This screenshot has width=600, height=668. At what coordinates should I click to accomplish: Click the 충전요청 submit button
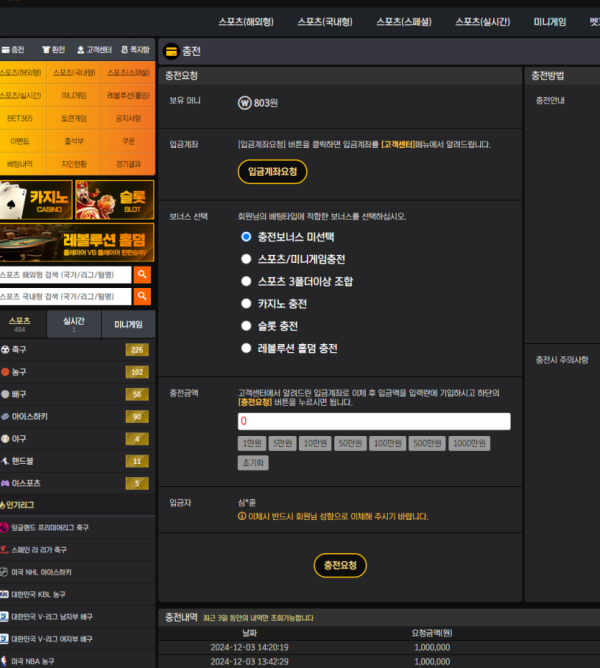point(340,565)
